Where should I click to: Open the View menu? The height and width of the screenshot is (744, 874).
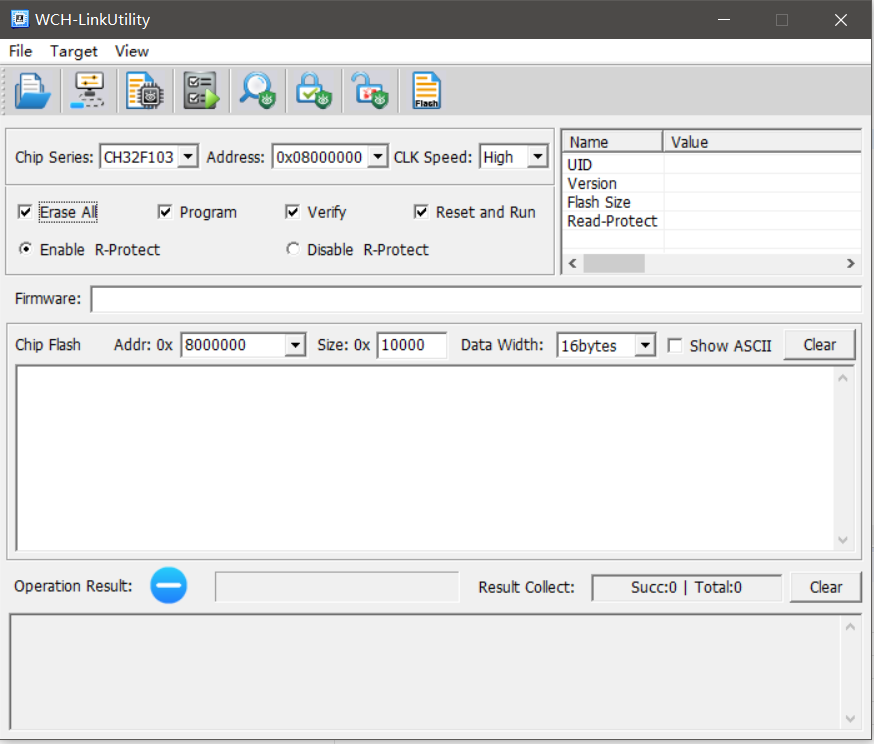tap(132, 51)
